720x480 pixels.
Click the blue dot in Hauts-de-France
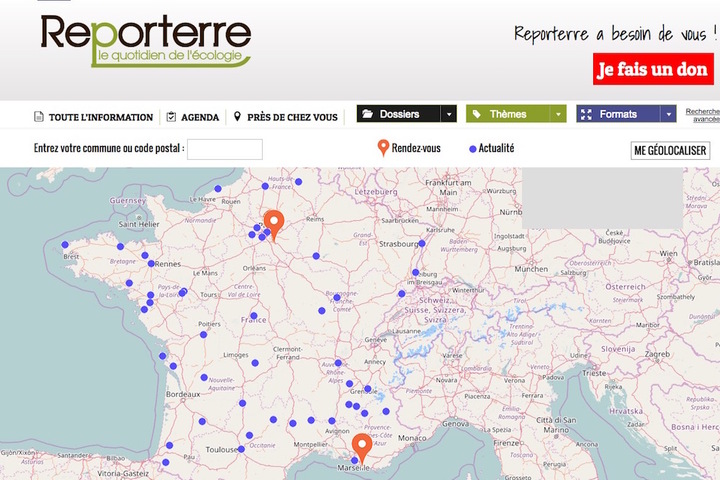pyautogui.click(x=265, y=186)
